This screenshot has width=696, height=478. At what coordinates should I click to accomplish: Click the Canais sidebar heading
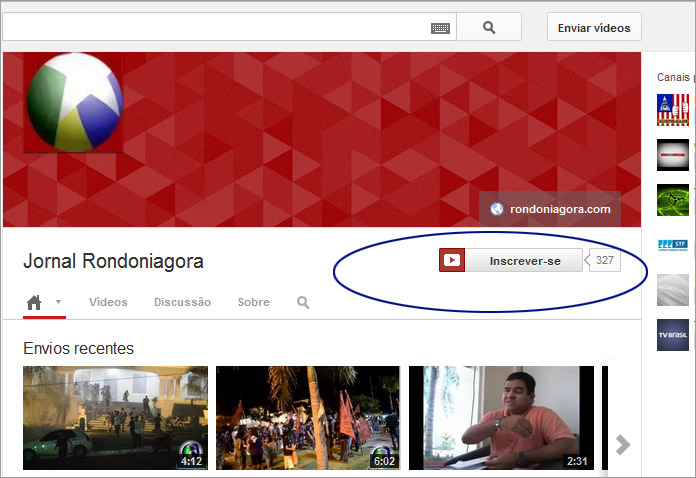click(x=673, y=77)
